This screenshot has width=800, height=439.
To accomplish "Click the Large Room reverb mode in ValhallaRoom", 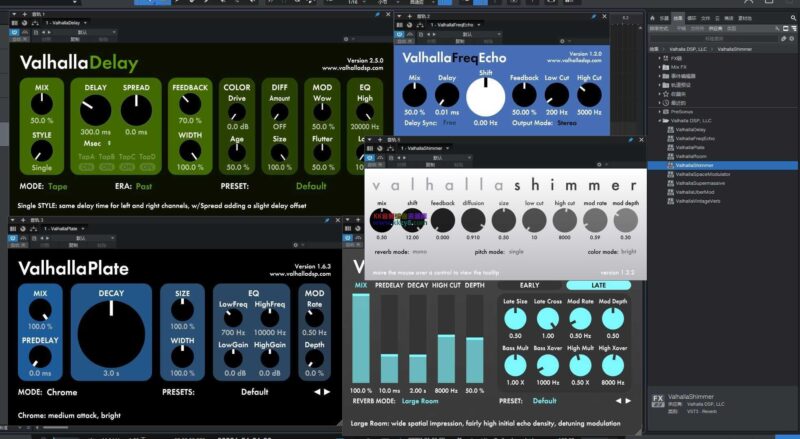I will coord(420,401).
